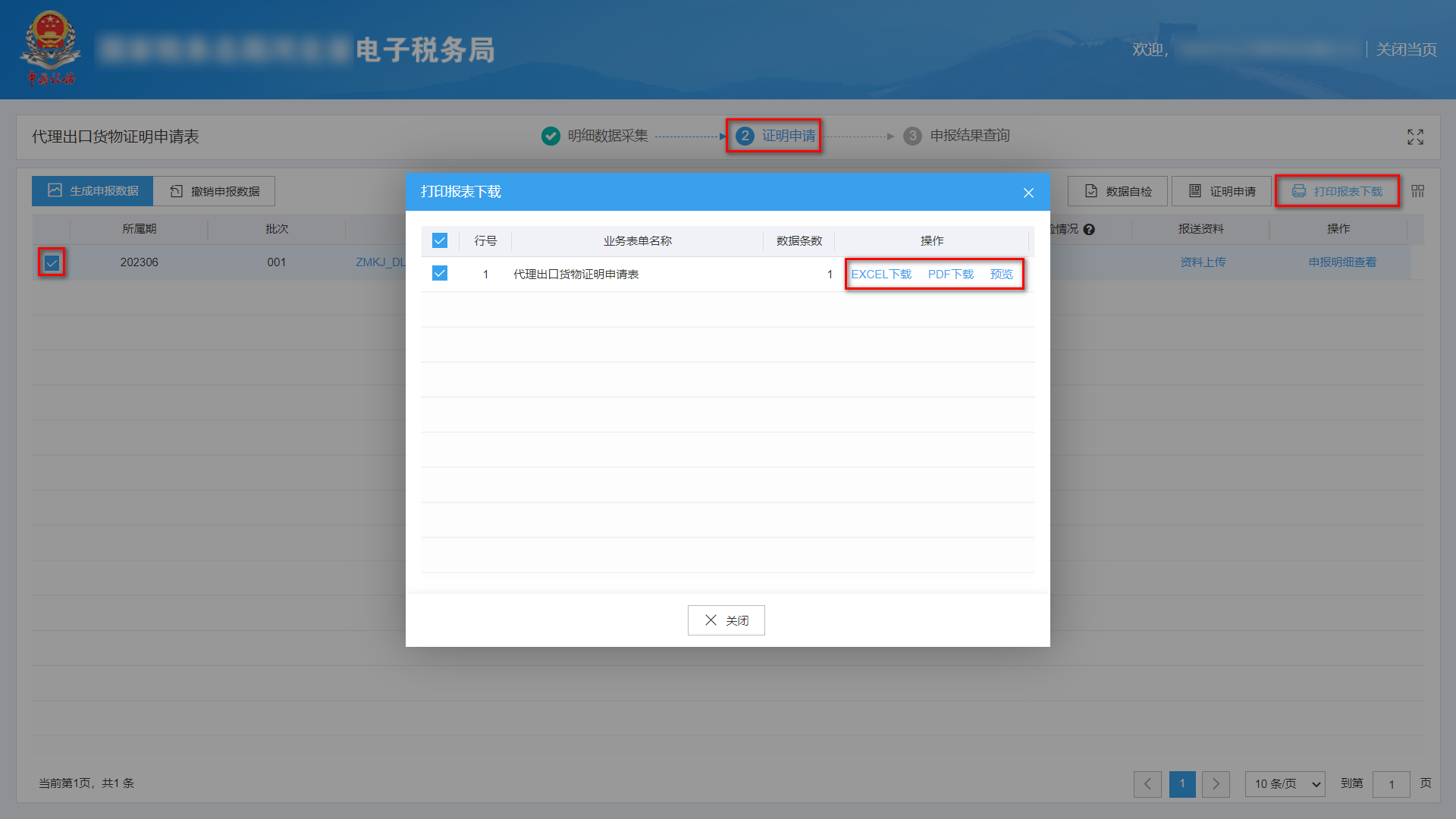
Task: Uncheck the 202306 record row checkbox
Action: point(51,262)
